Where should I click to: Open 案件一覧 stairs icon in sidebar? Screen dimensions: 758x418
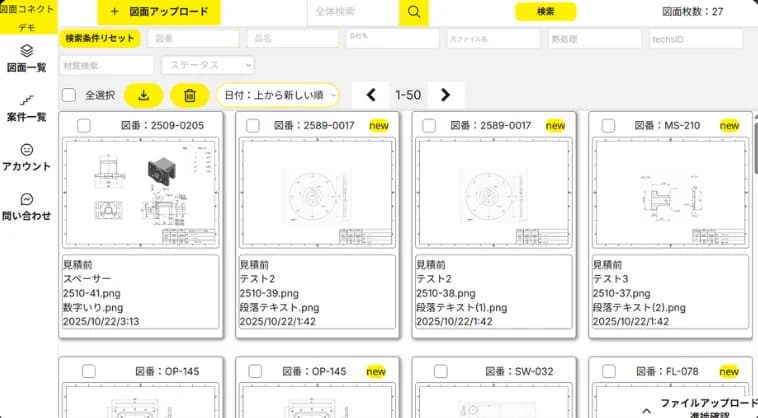click(27, 100)
